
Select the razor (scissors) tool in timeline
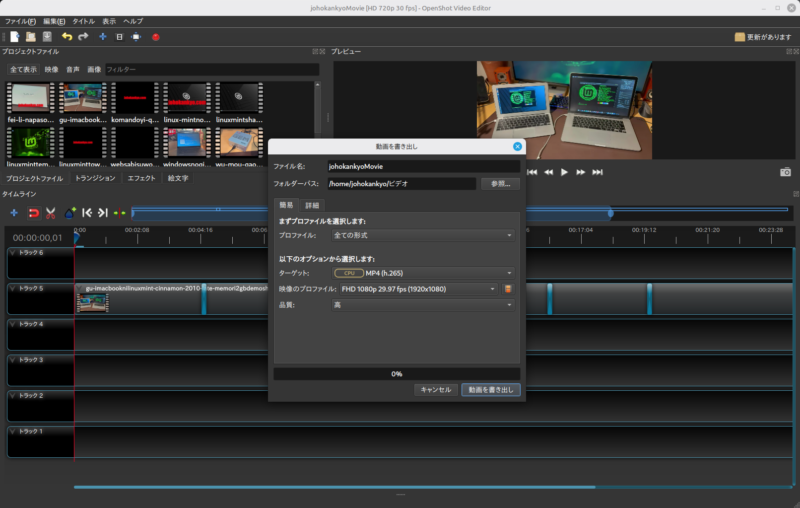click(50, 213)
